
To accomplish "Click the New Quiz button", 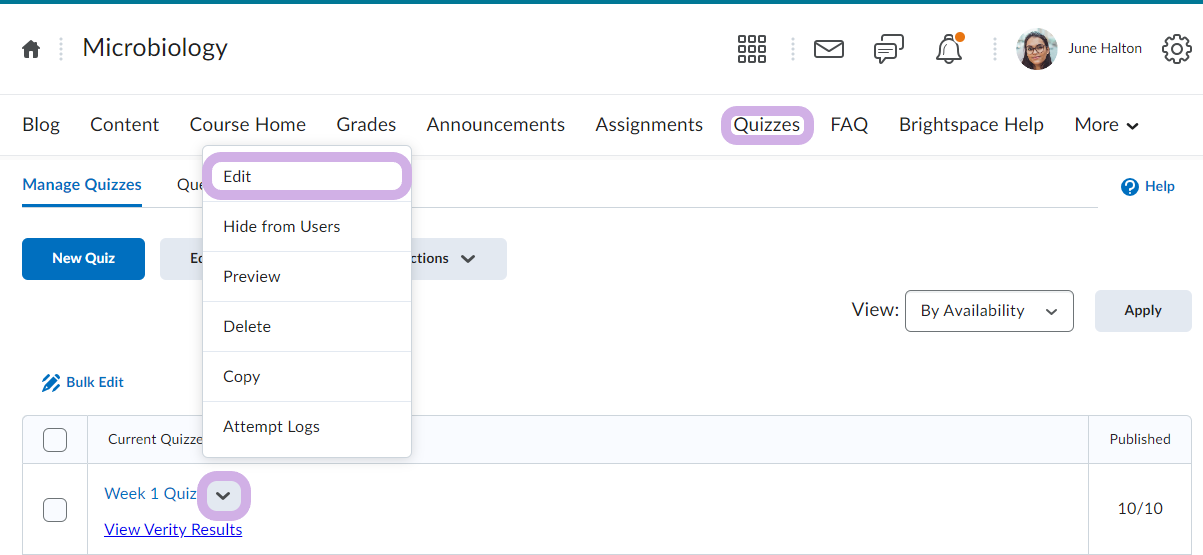I will tap(83, 258).
